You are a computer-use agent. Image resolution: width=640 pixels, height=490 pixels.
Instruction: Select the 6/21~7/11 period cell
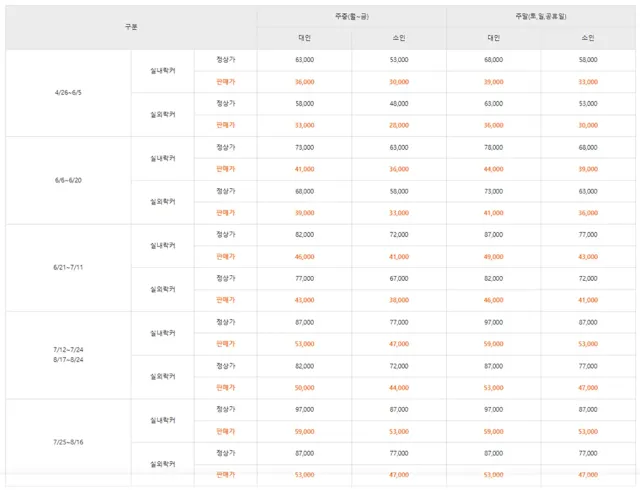pyautogui.click(x=68, y=267)
